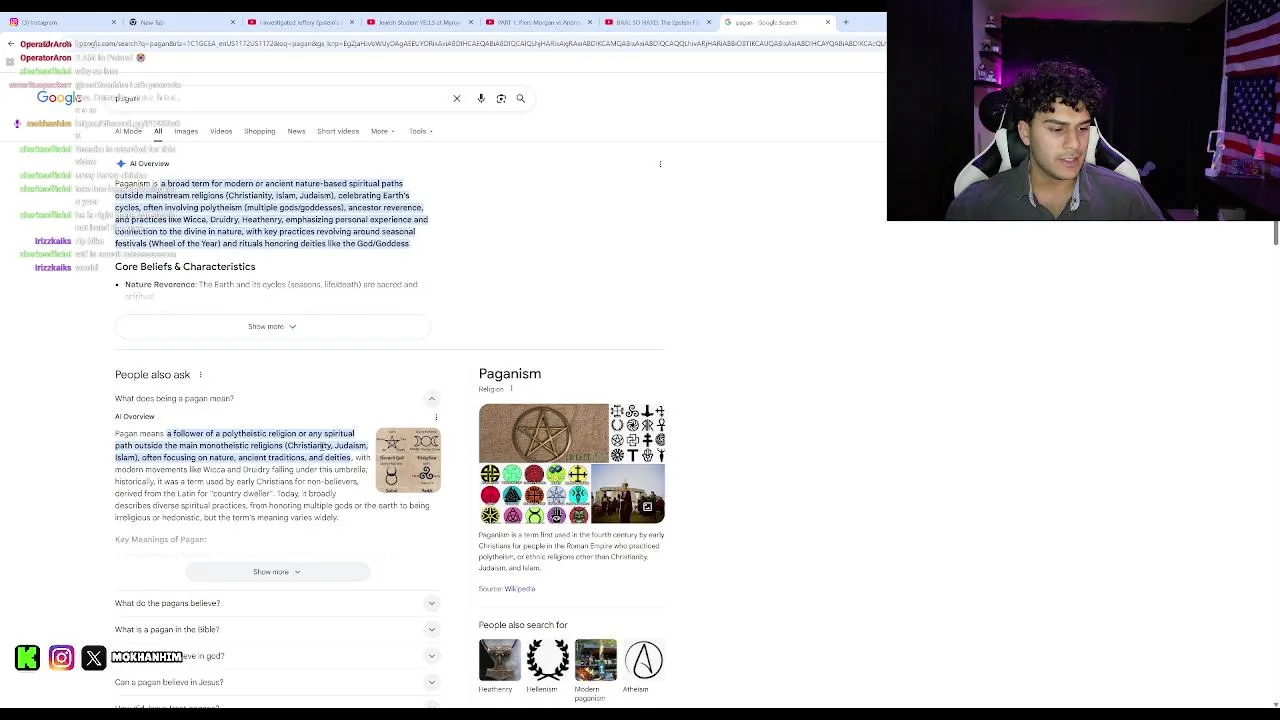1280x720 pixels.
Task: Click into the Google search input field
Action: pyautogui.click(x=280, y=99)
